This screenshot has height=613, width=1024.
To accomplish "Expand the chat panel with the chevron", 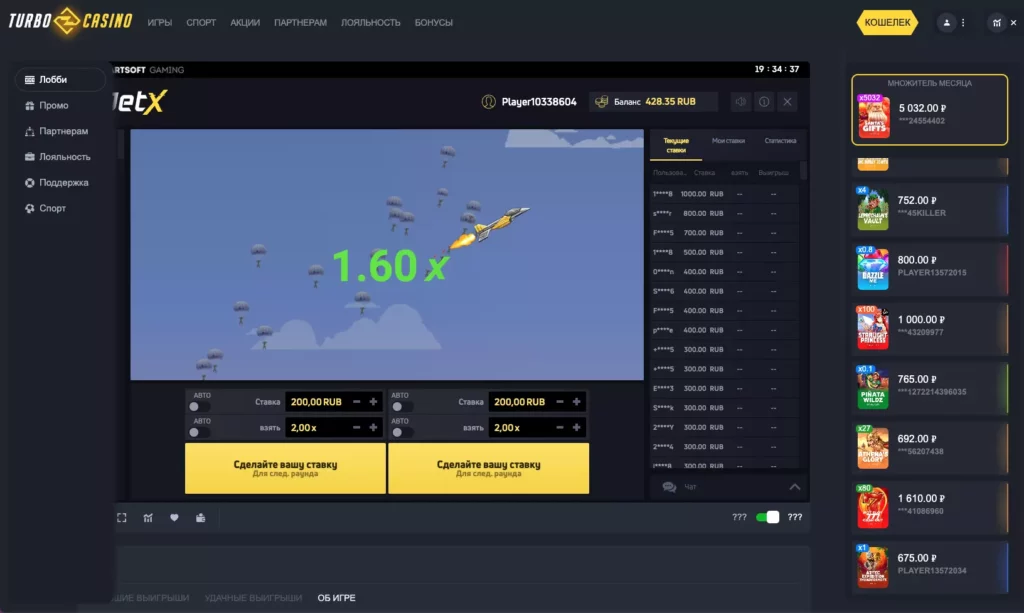I will tap(795, 487).
